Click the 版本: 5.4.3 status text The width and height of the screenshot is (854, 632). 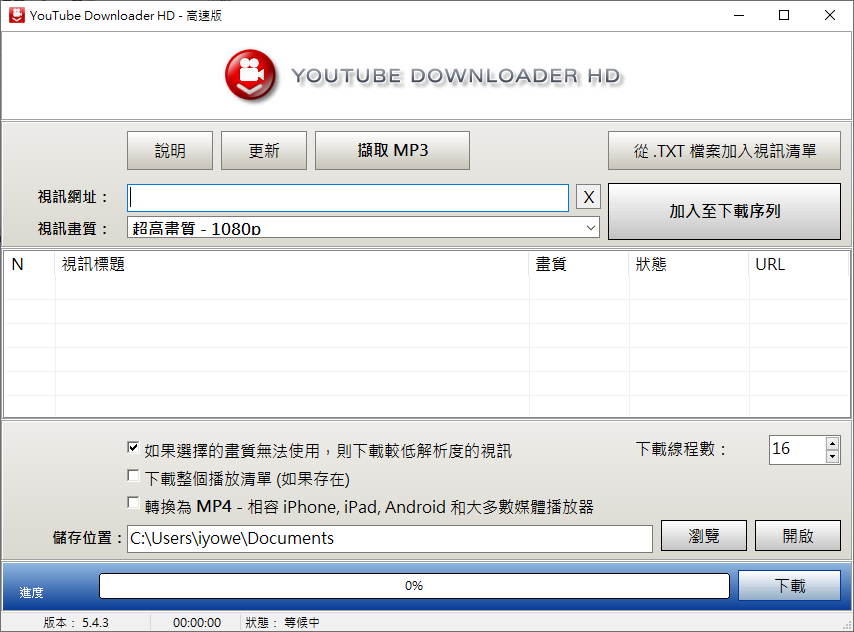click(x=76, y=622)
